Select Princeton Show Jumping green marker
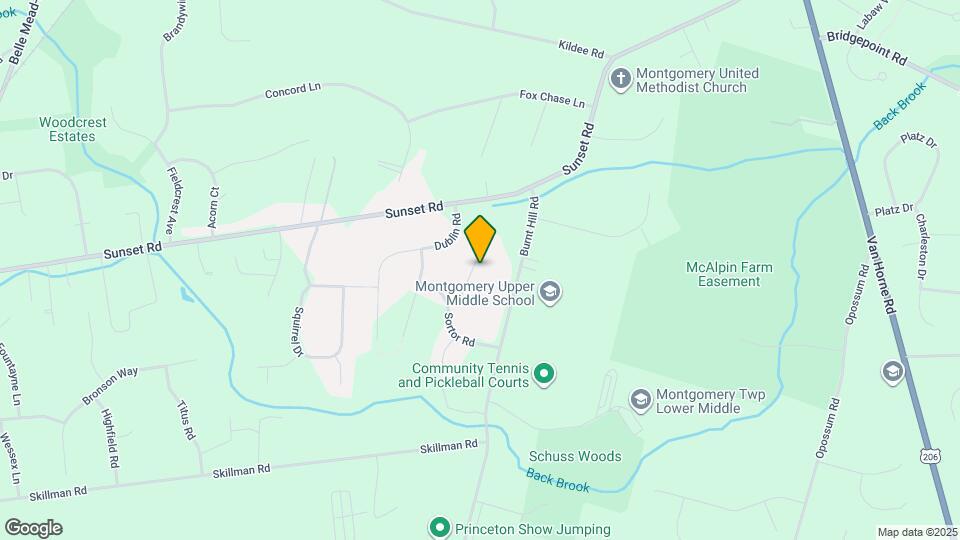The height and width of the screenshot is (540, 960). [x=440, y=527]
